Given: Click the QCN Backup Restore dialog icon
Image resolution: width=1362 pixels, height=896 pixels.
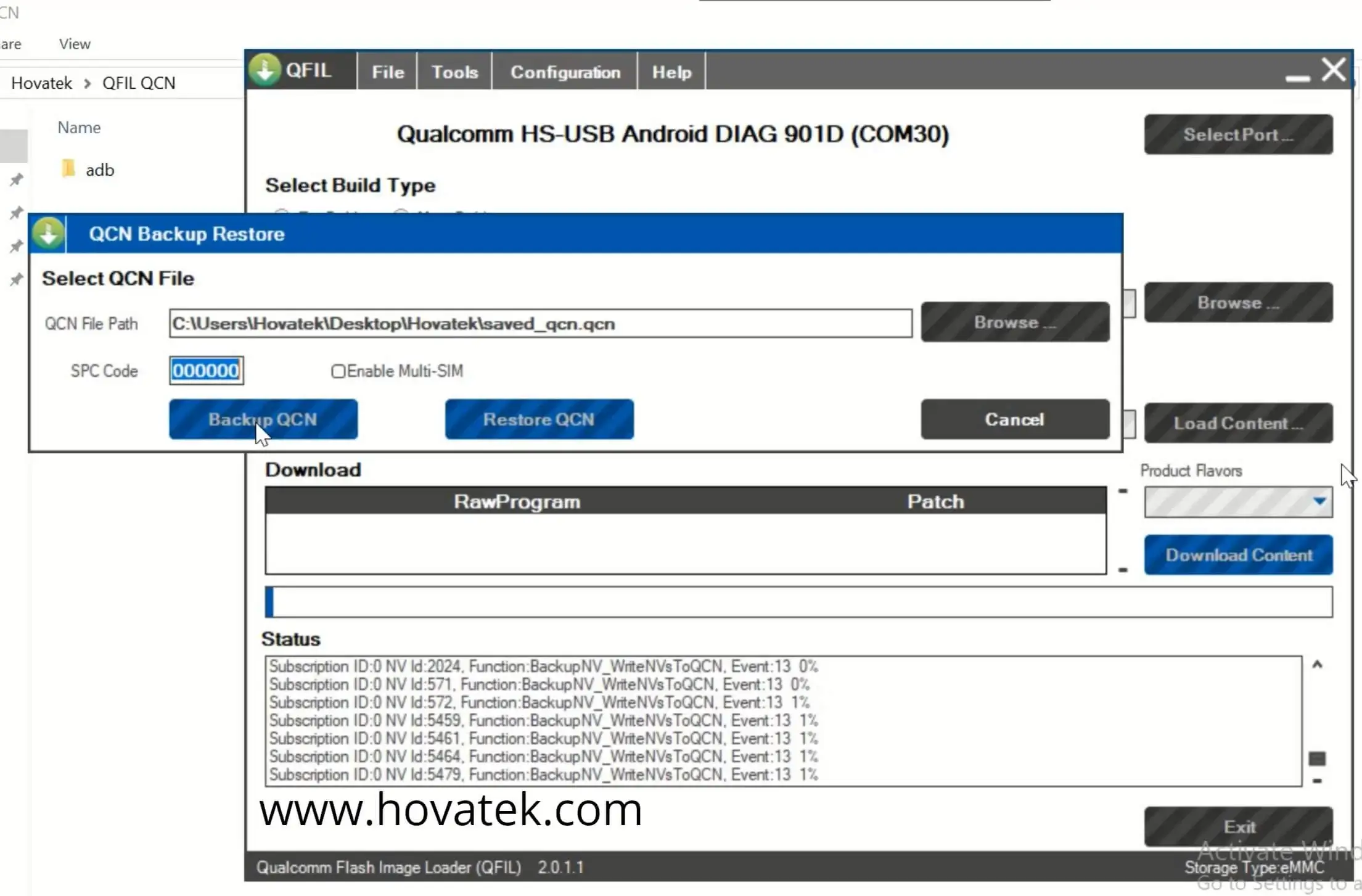Looking at the screenshot, I should (x=49, y=234).
